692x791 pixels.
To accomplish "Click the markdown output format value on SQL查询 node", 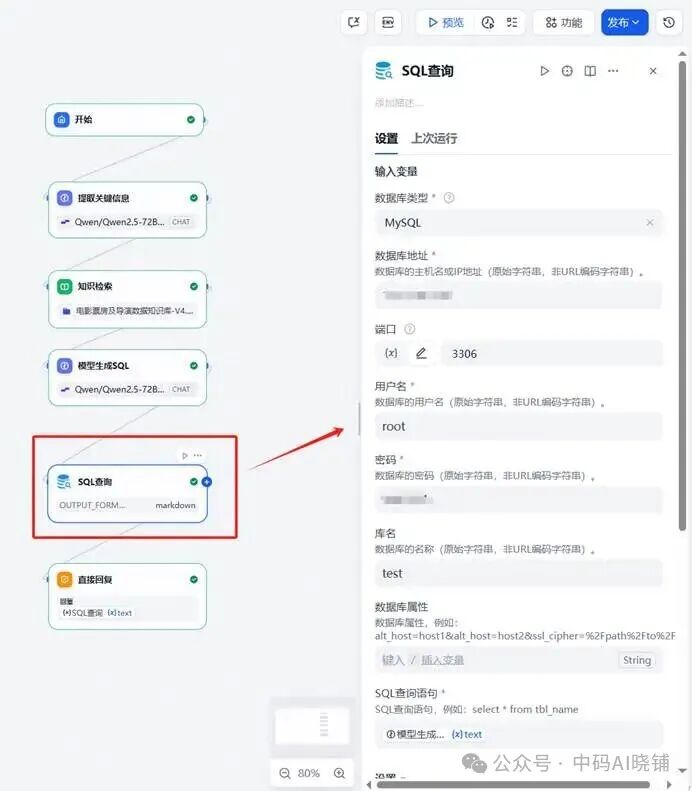I will click(x=175, y=505).
